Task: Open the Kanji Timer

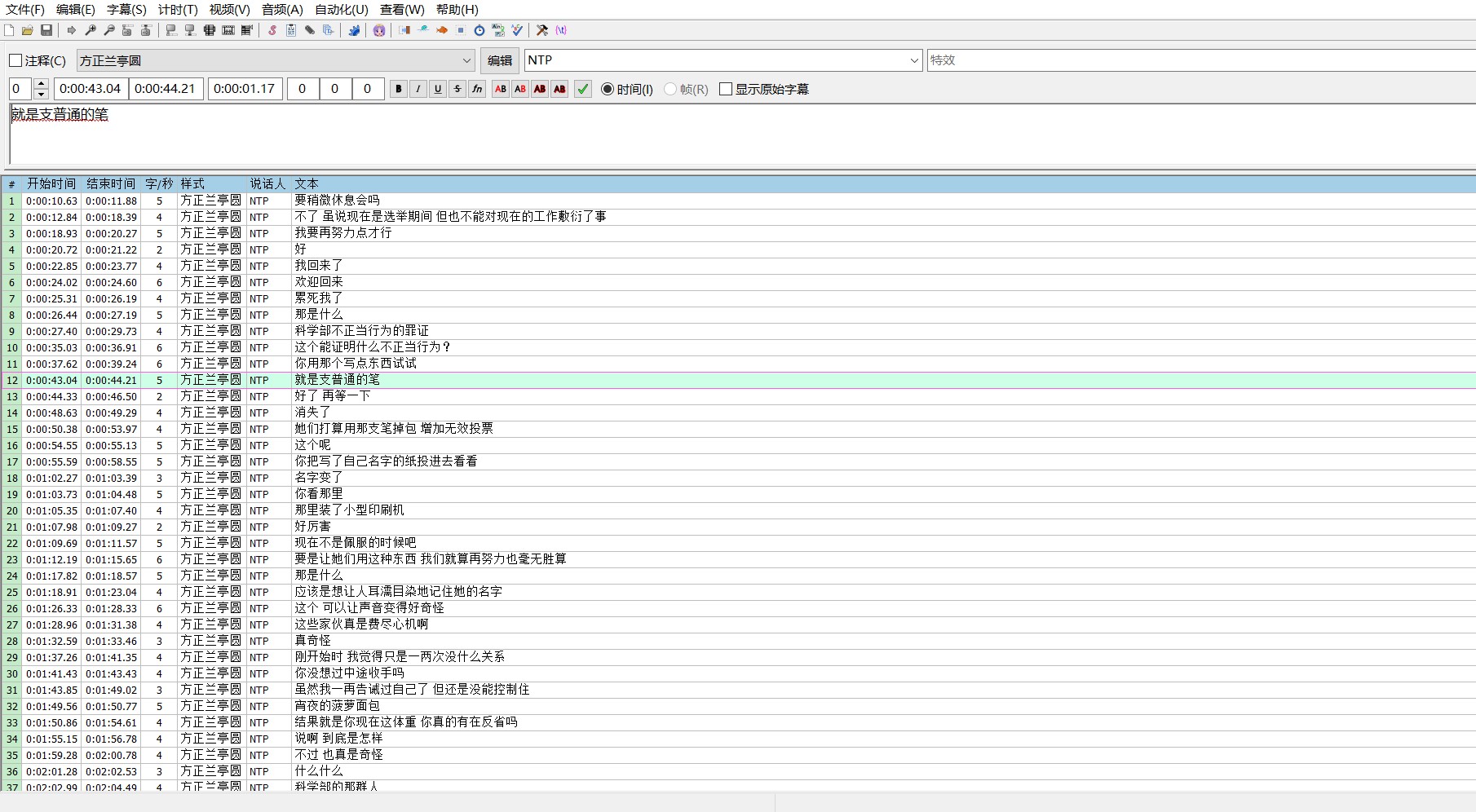Action: (x=498, y=30)
